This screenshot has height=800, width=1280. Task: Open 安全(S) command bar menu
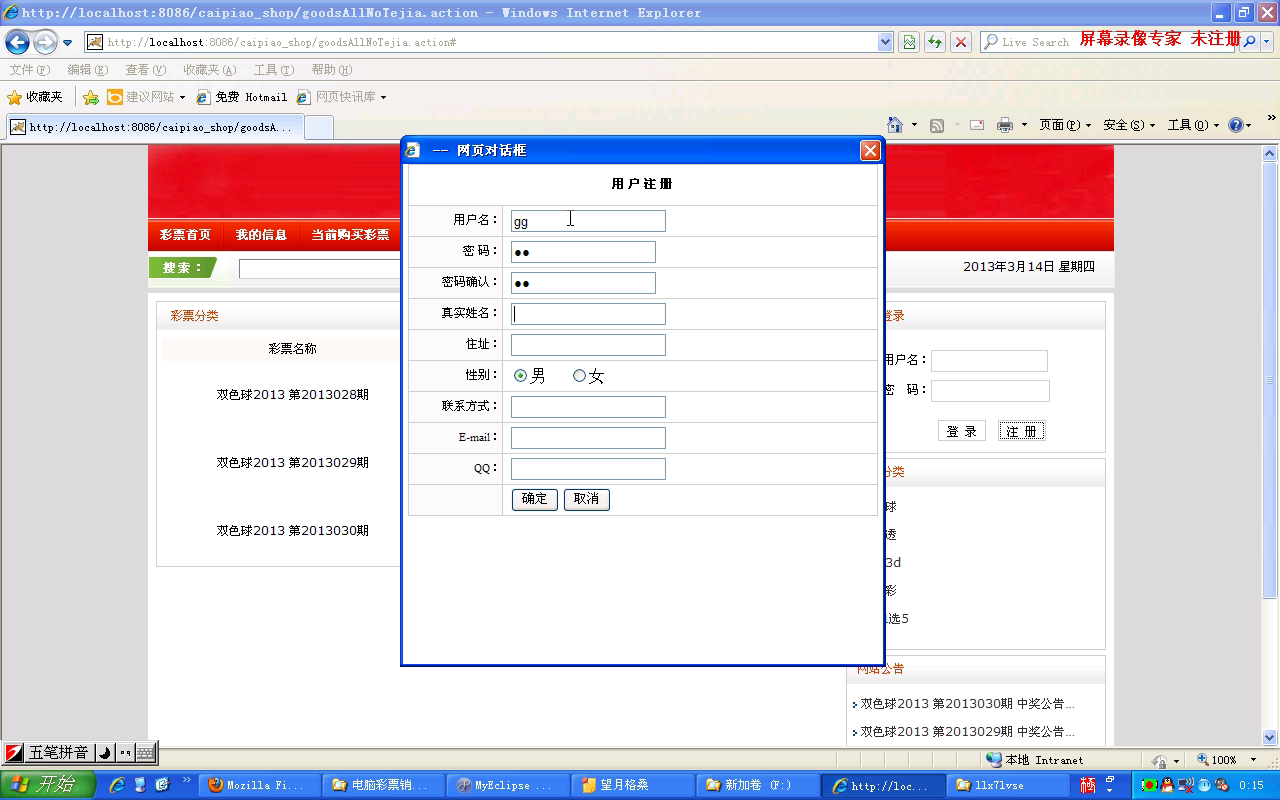click(1129, 125)
